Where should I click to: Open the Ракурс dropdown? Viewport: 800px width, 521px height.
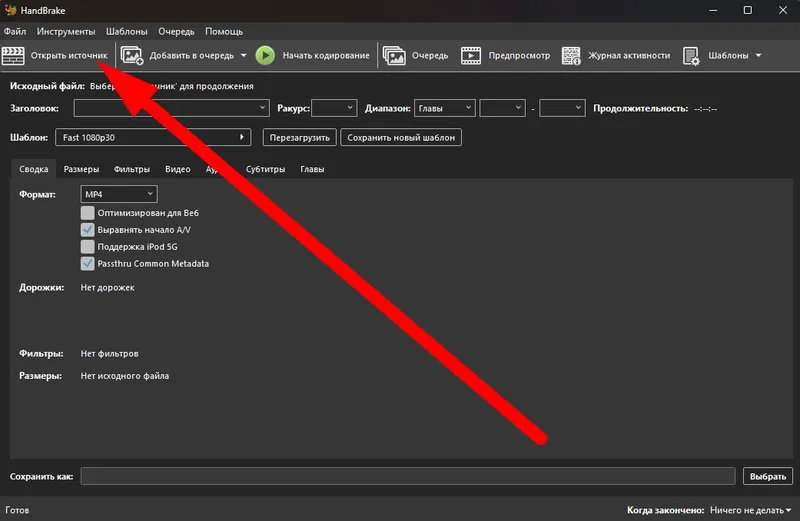pyautogui.click(x=334, y=108)
